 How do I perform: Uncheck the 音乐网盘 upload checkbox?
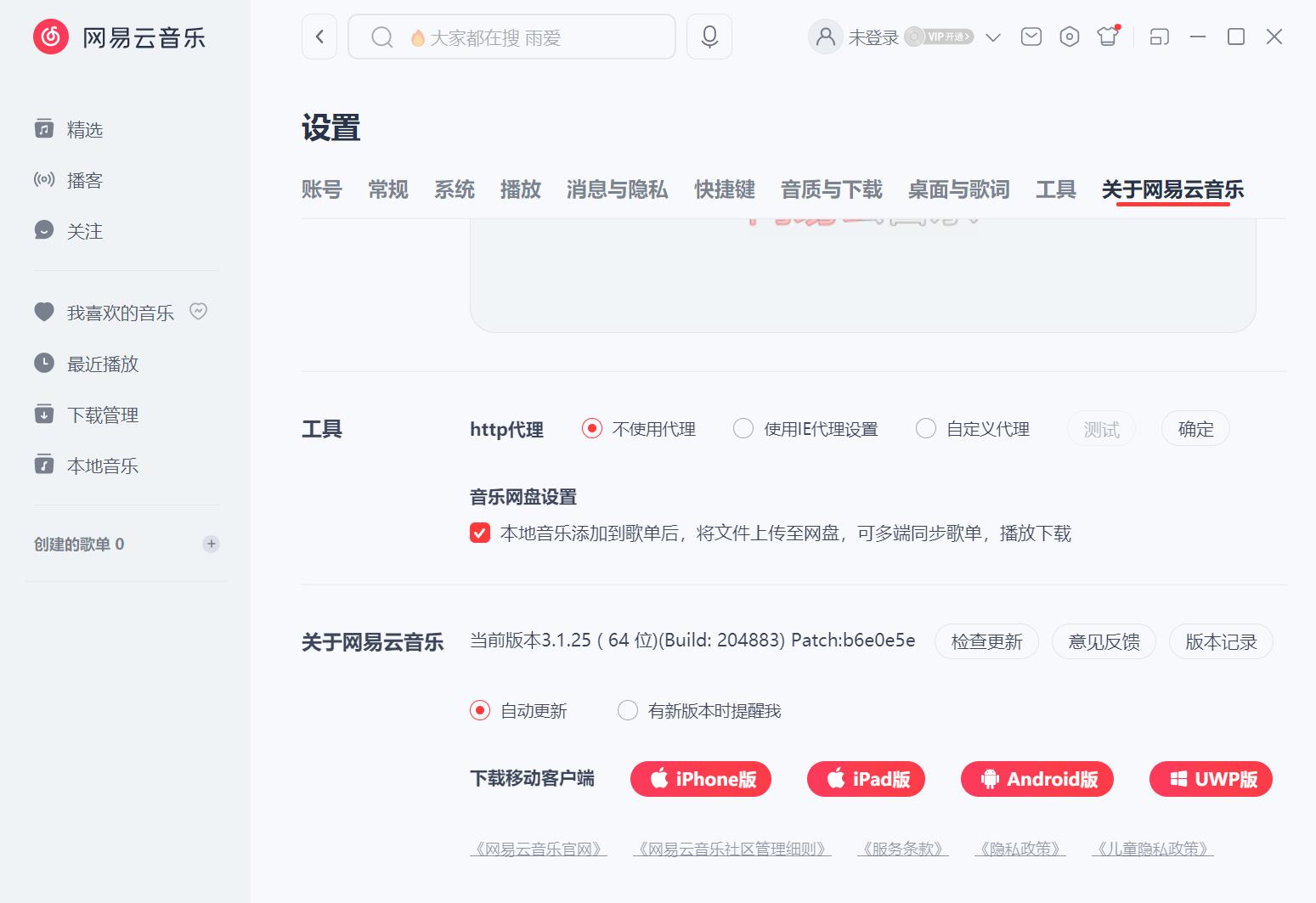(480, 533)
